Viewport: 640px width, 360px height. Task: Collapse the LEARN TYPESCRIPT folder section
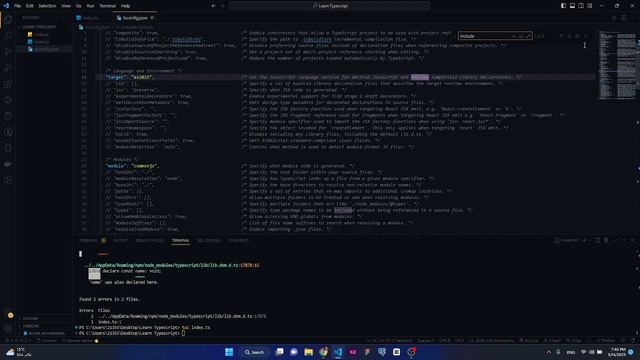pyautogui.click(x=39, y=27)
